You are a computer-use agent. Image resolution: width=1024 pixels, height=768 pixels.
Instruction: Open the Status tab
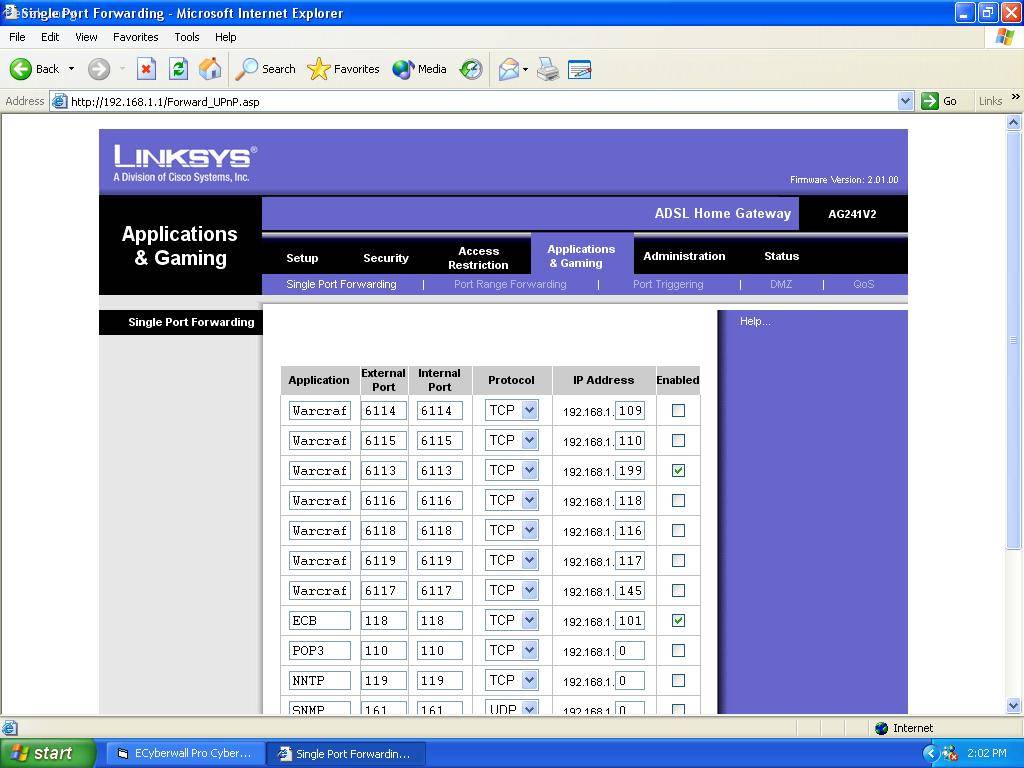[782, 256]
